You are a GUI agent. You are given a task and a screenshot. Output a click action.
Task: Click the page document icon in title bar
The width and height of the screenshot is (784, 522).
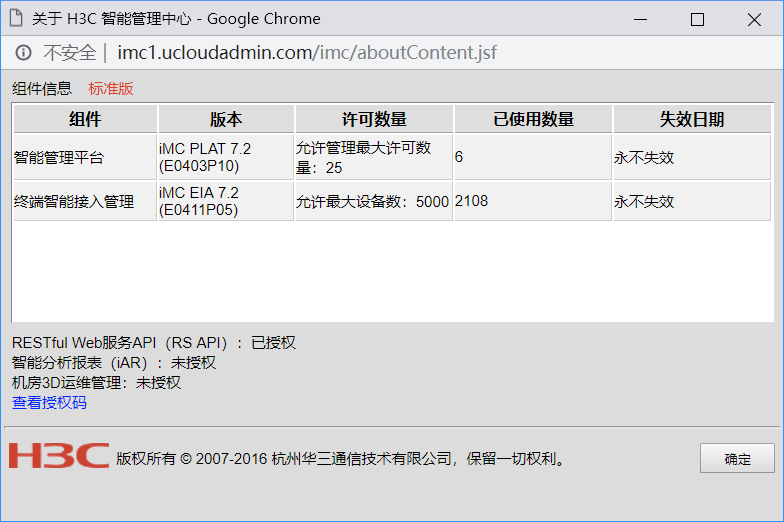tap(16, 18)
